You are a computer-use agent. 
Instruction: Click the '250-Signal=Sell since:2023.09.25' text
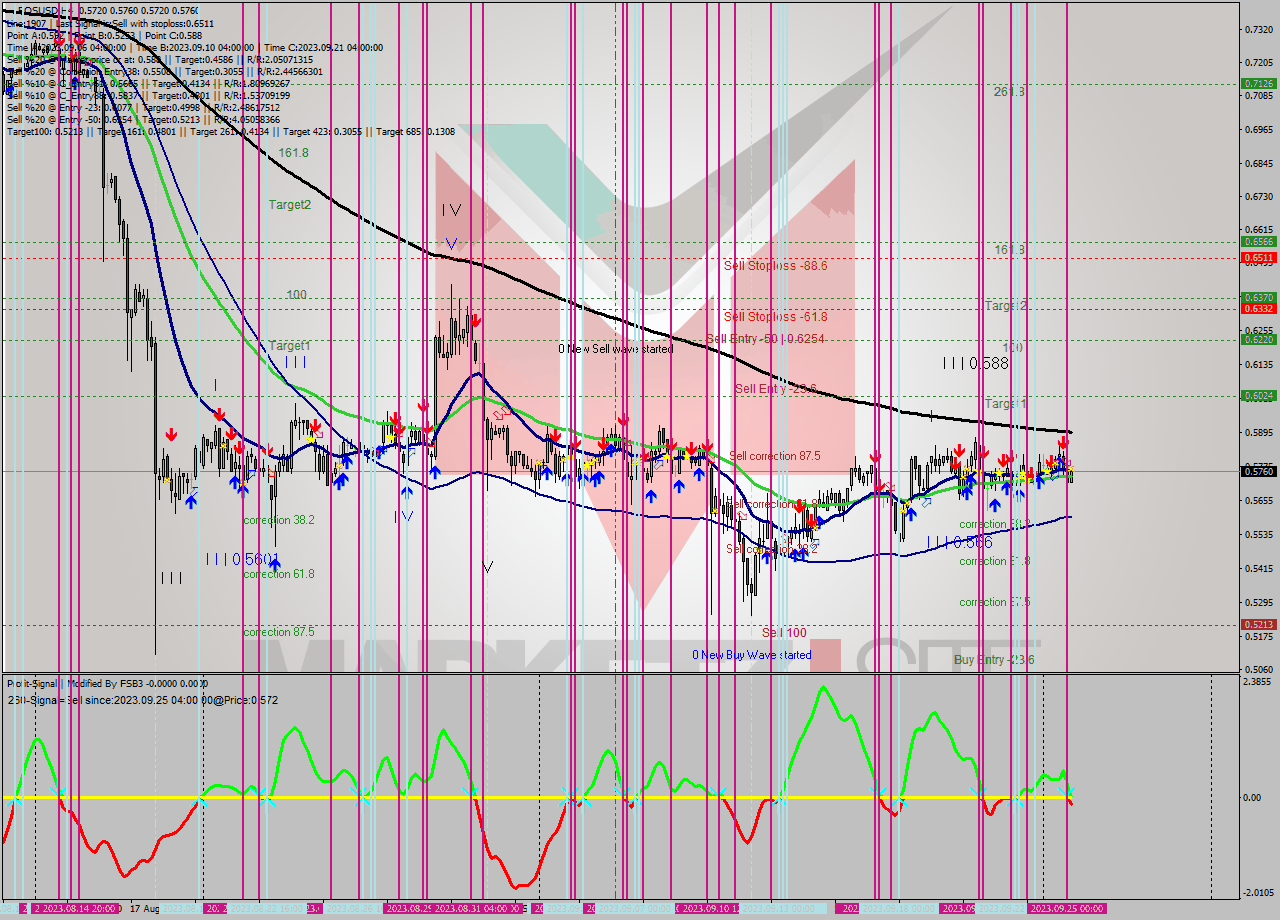pos(143,699)
